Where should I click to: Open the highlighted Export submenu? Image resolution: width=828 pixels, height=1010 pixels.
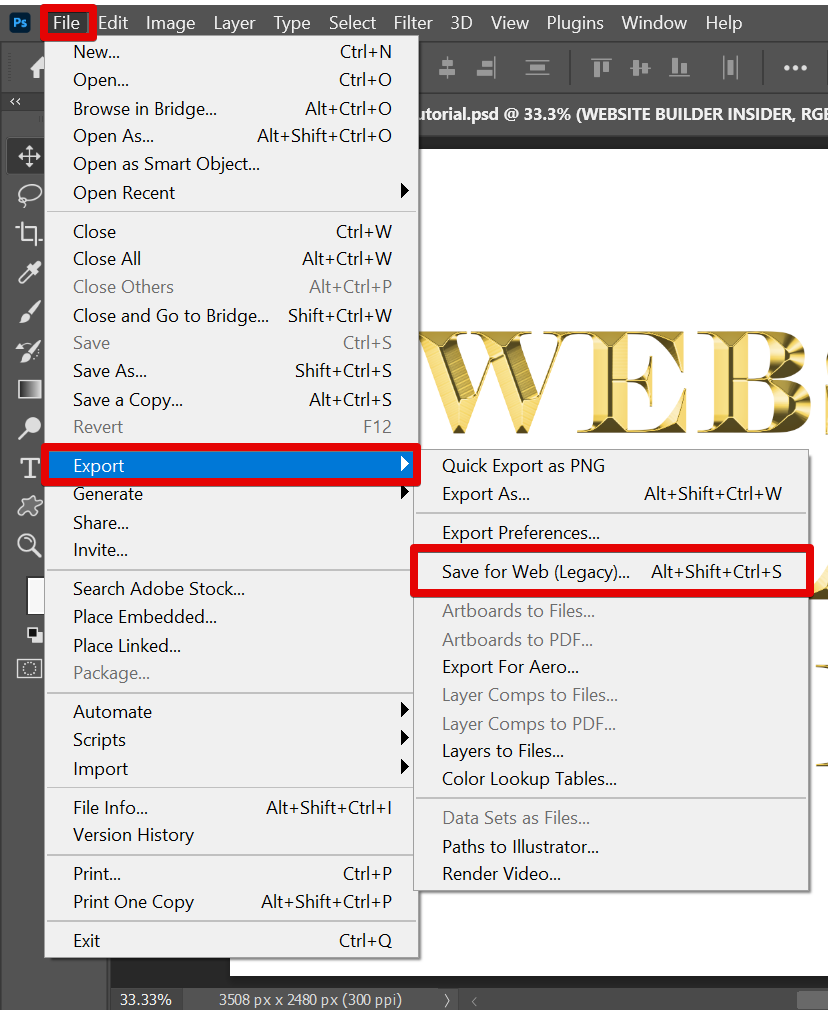click(232, 465)
